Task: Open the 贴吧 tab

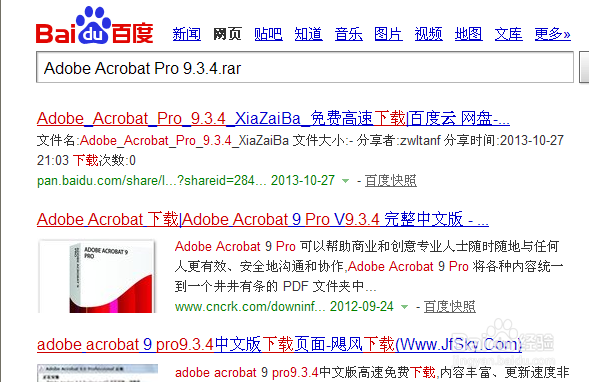Action: tap(268, 34)
